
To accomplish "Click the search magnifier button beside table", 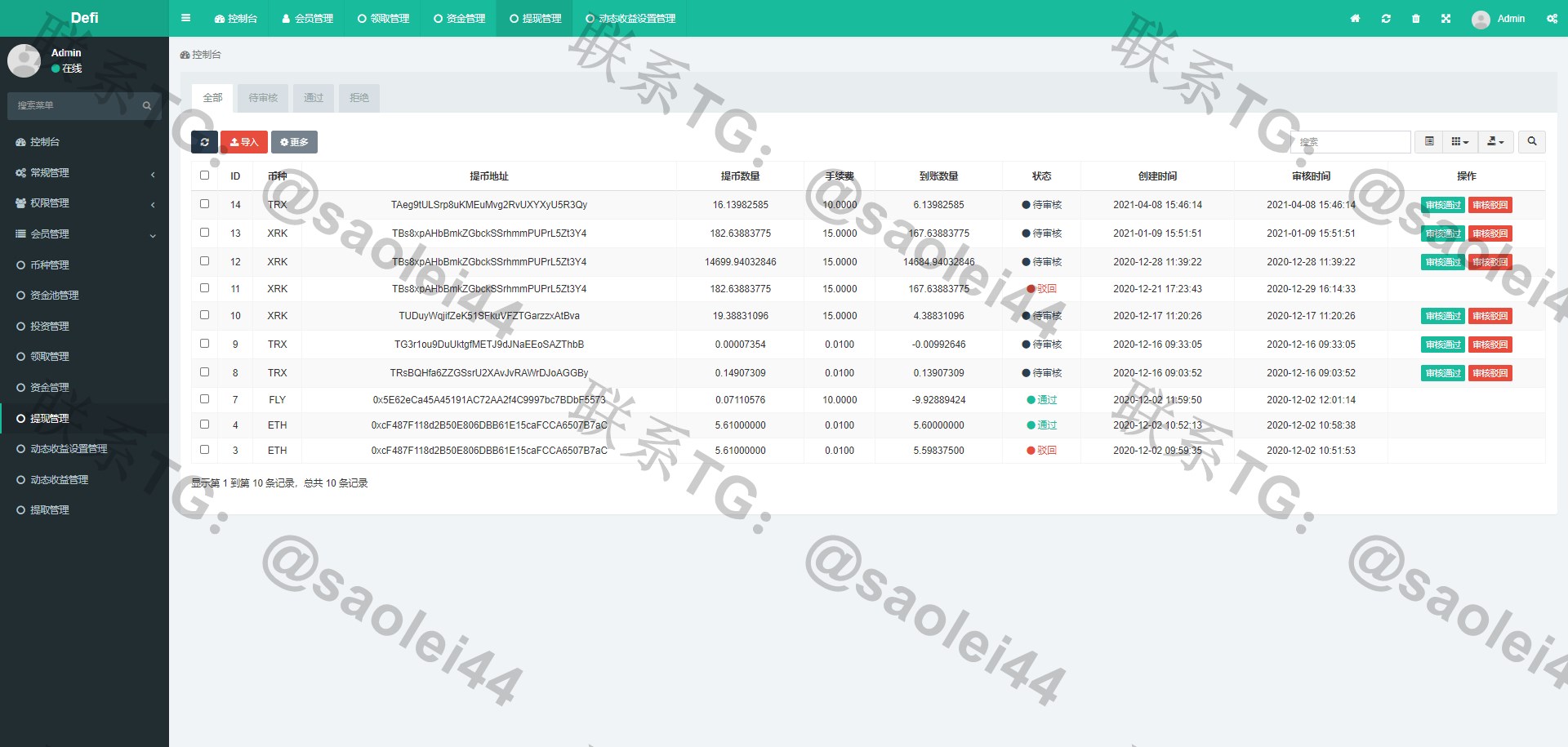I will click(1532, 141).
